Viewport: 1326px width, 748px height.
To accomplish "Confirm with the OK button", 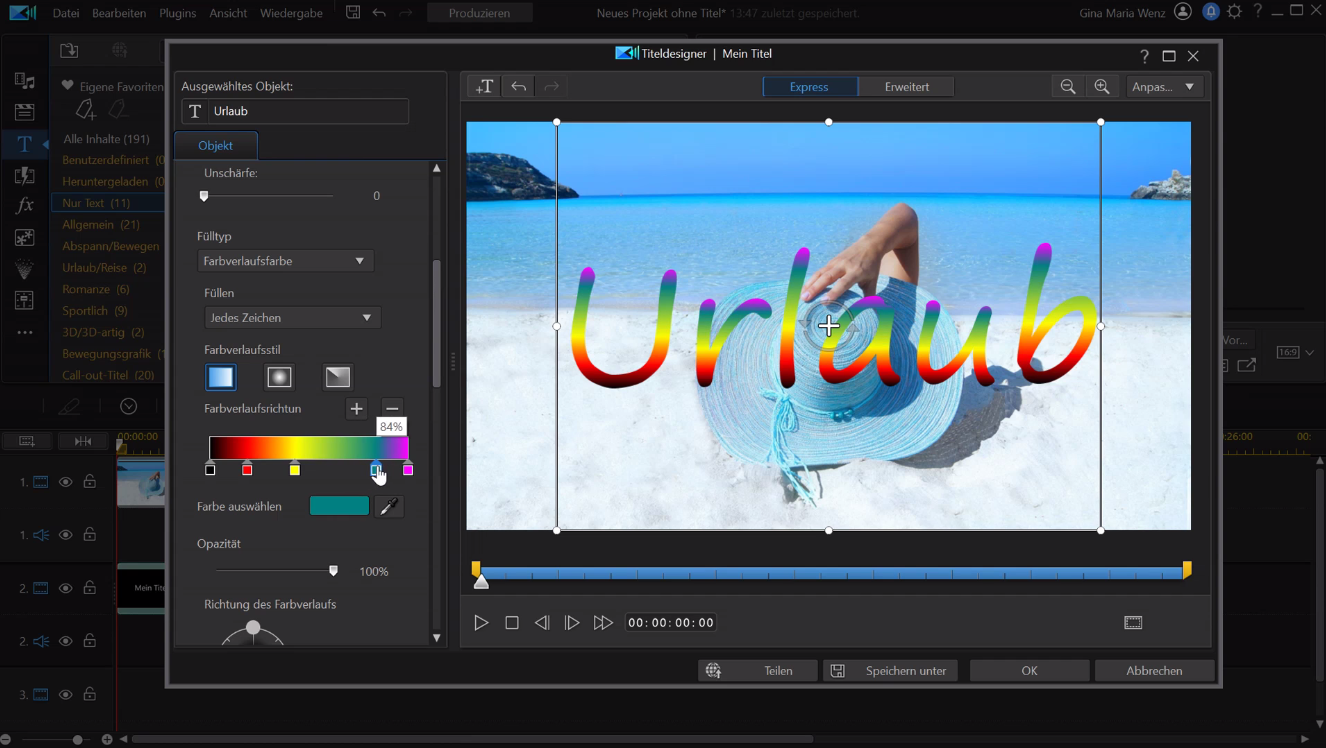I will click(x=1029, y=671).
